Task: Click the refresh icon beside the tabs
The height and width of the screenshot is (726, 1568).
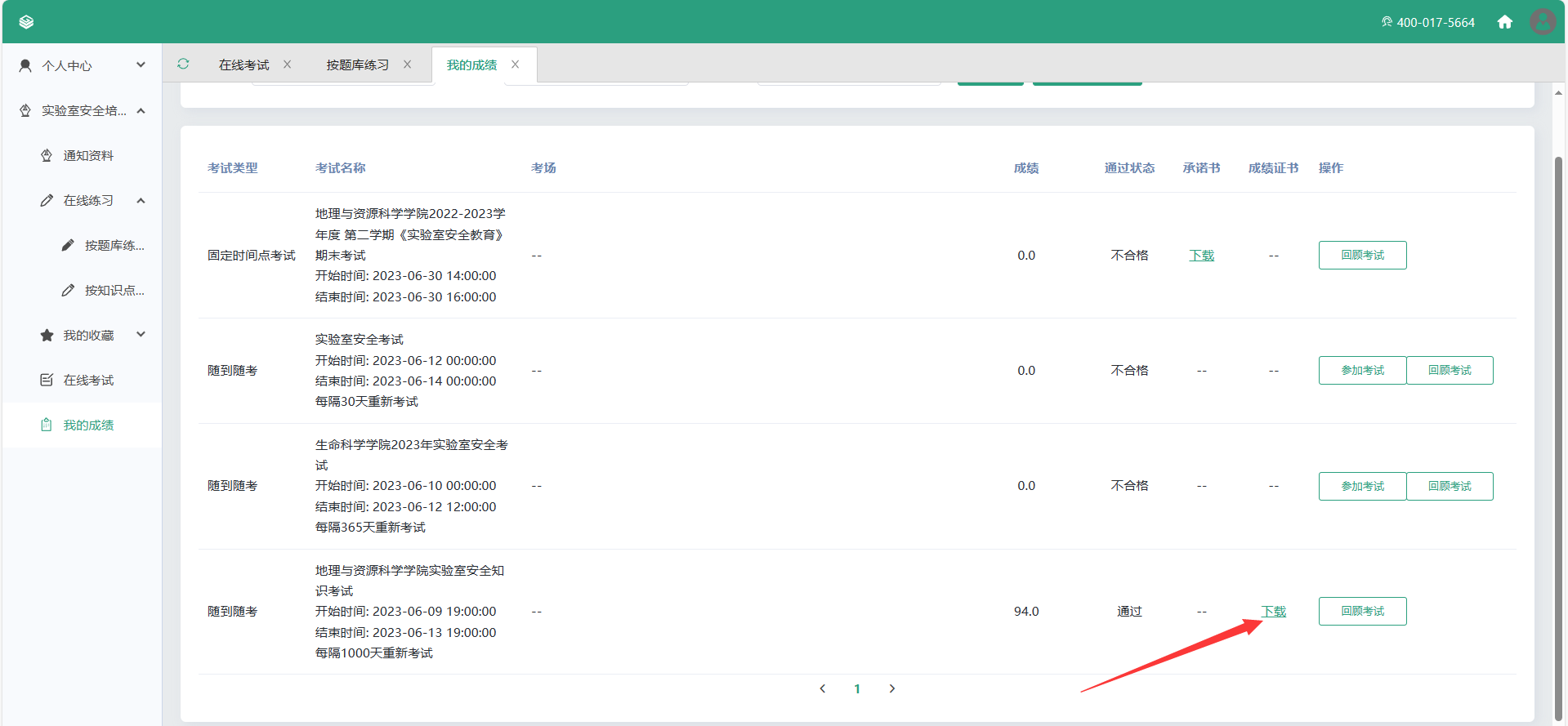Action: coord(183,64)
